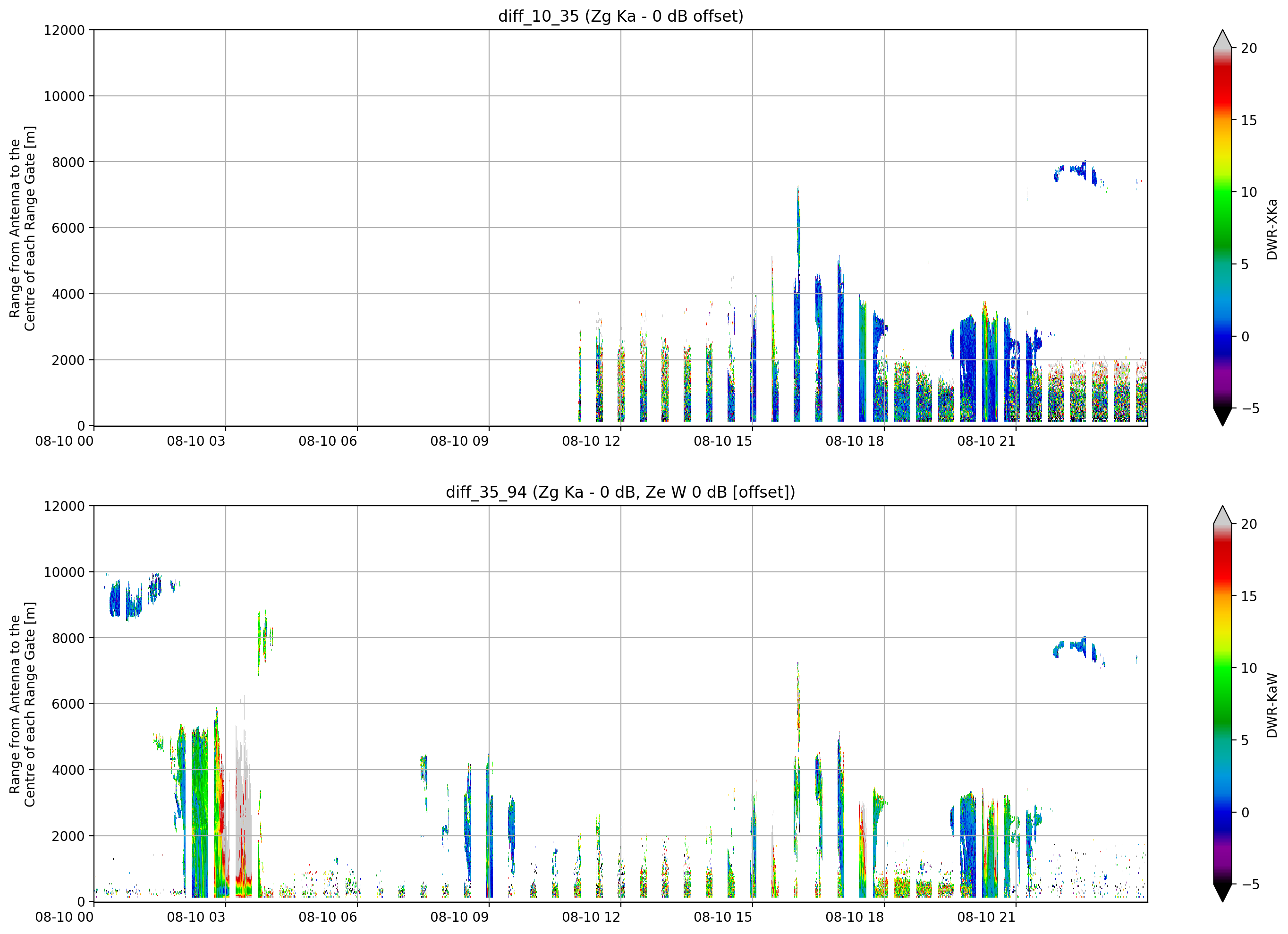The image size is (1288, 934).
Task: Click the "5" tick on the DWR-KaW colorbar
Action: [1246, 740]
